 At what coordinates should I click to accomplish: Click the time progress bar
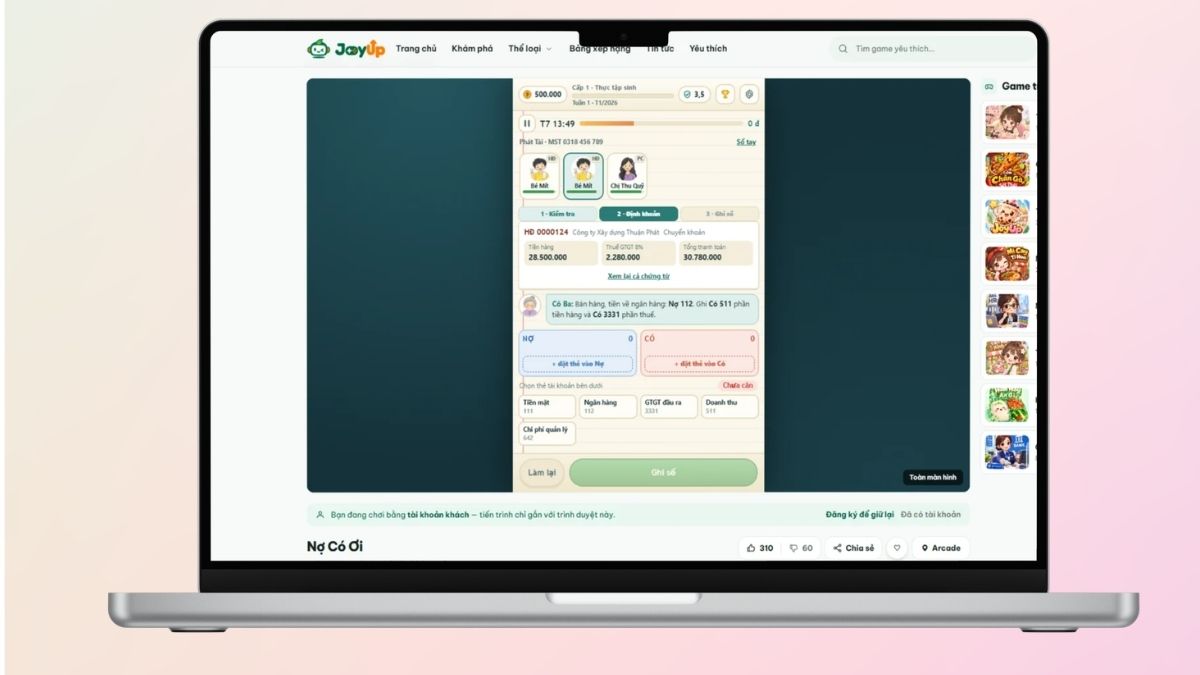661,124
